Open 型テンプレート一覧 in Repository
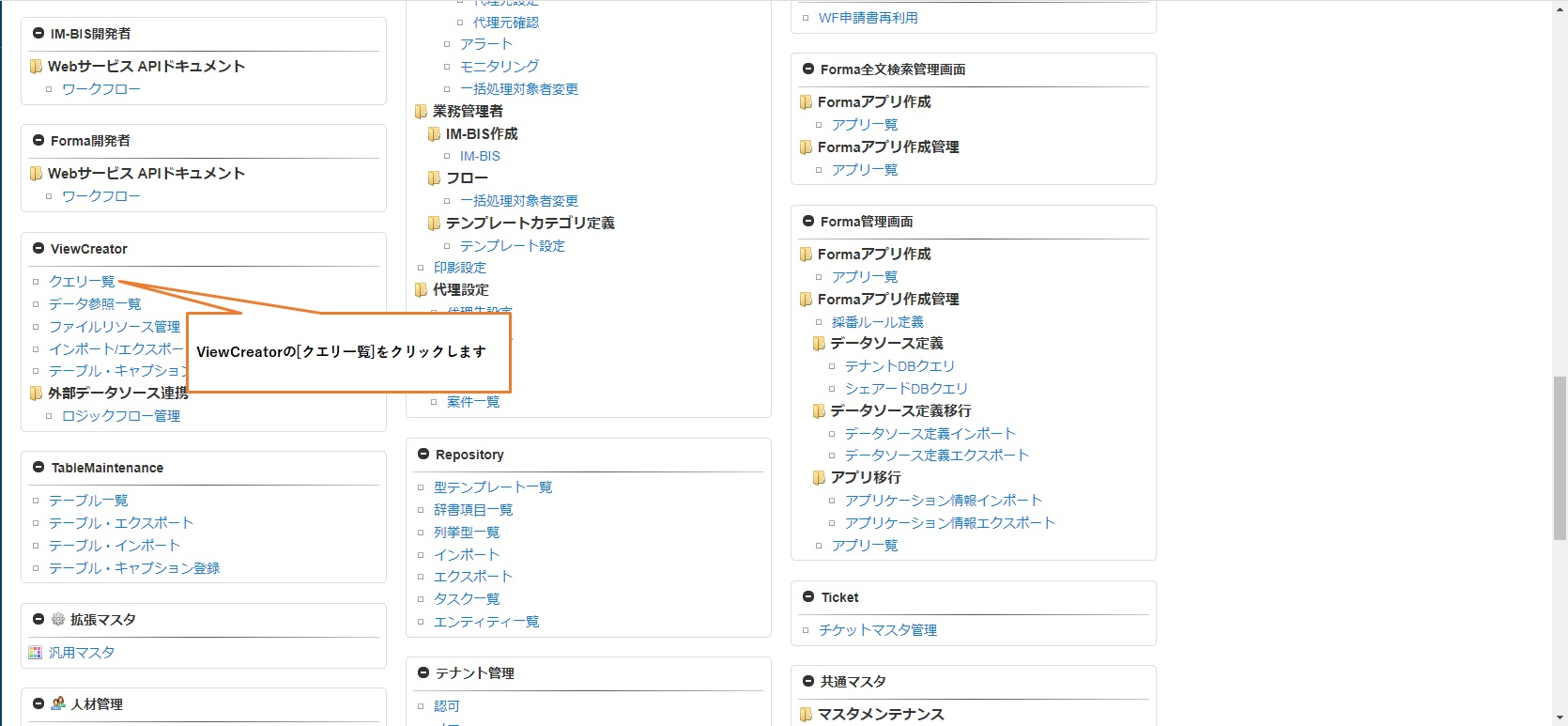Screen dimensions: 1568x726 (492, 487)
